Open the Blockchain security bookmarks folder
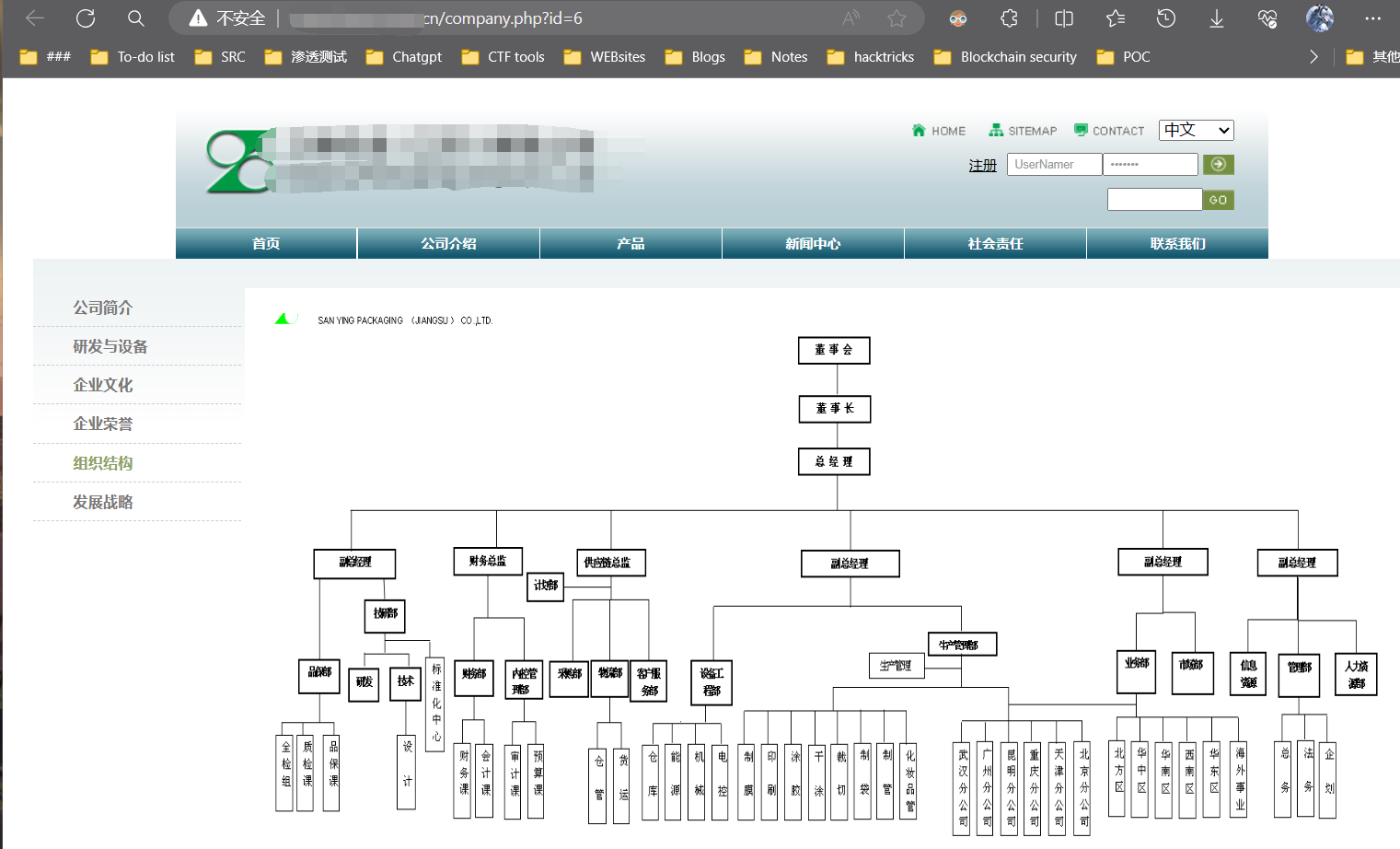 (1005, 57)
